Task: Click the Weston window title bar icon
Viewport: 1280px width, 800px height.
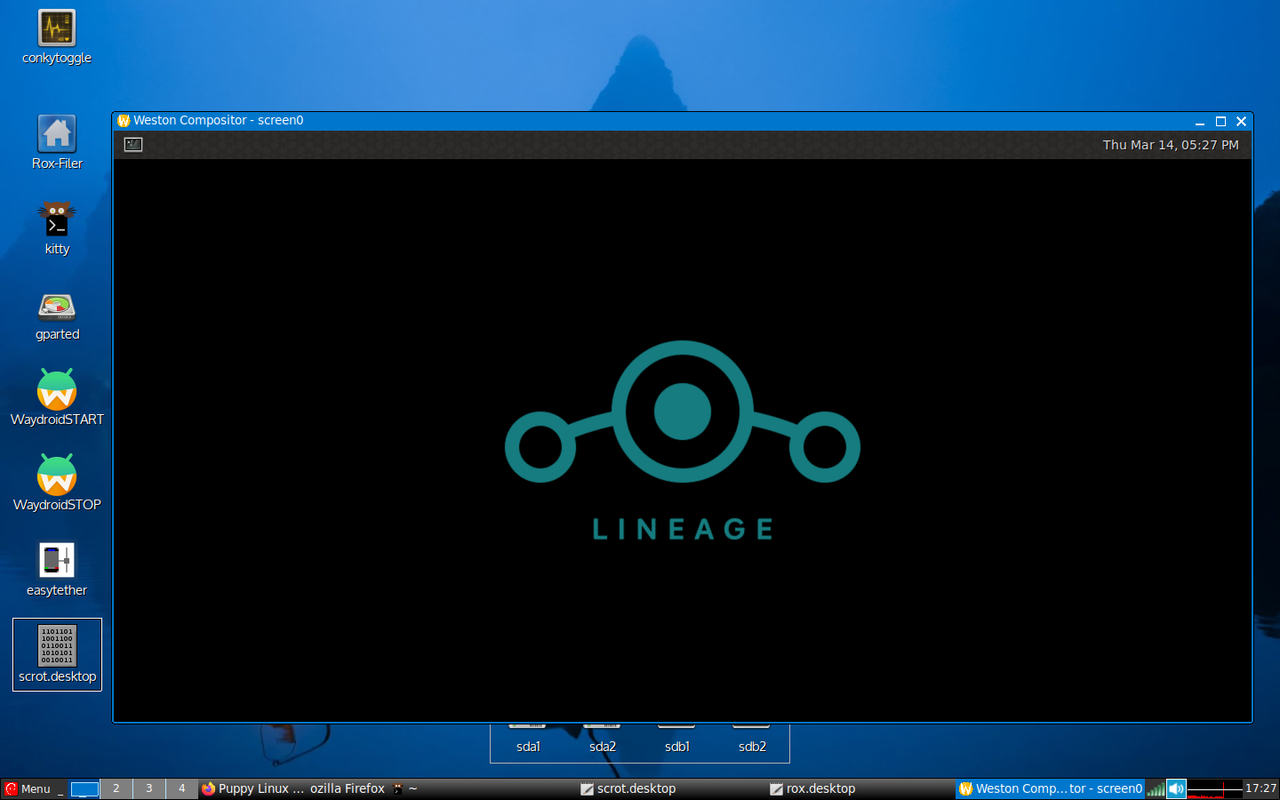Action: pyautogui.click(x=124, y=121)
